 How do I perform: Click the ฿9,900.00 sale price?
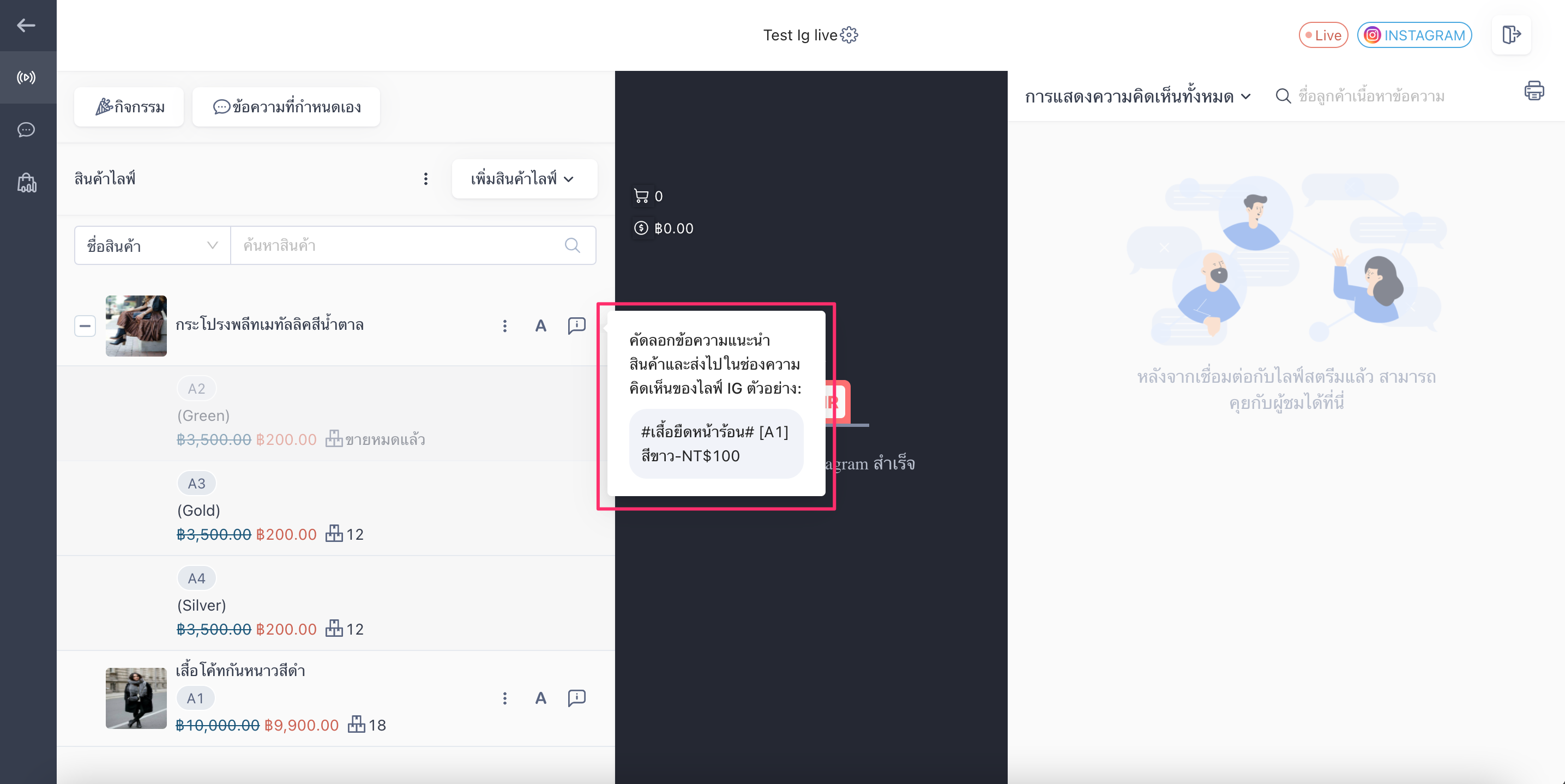[x=302, y=725]
